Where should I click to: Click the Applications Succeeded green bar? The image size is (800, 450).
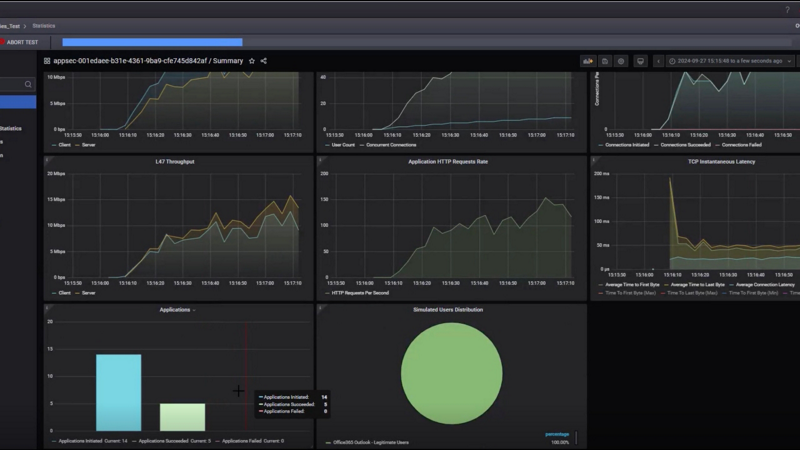pyautogui.click(x=182, y=417)
